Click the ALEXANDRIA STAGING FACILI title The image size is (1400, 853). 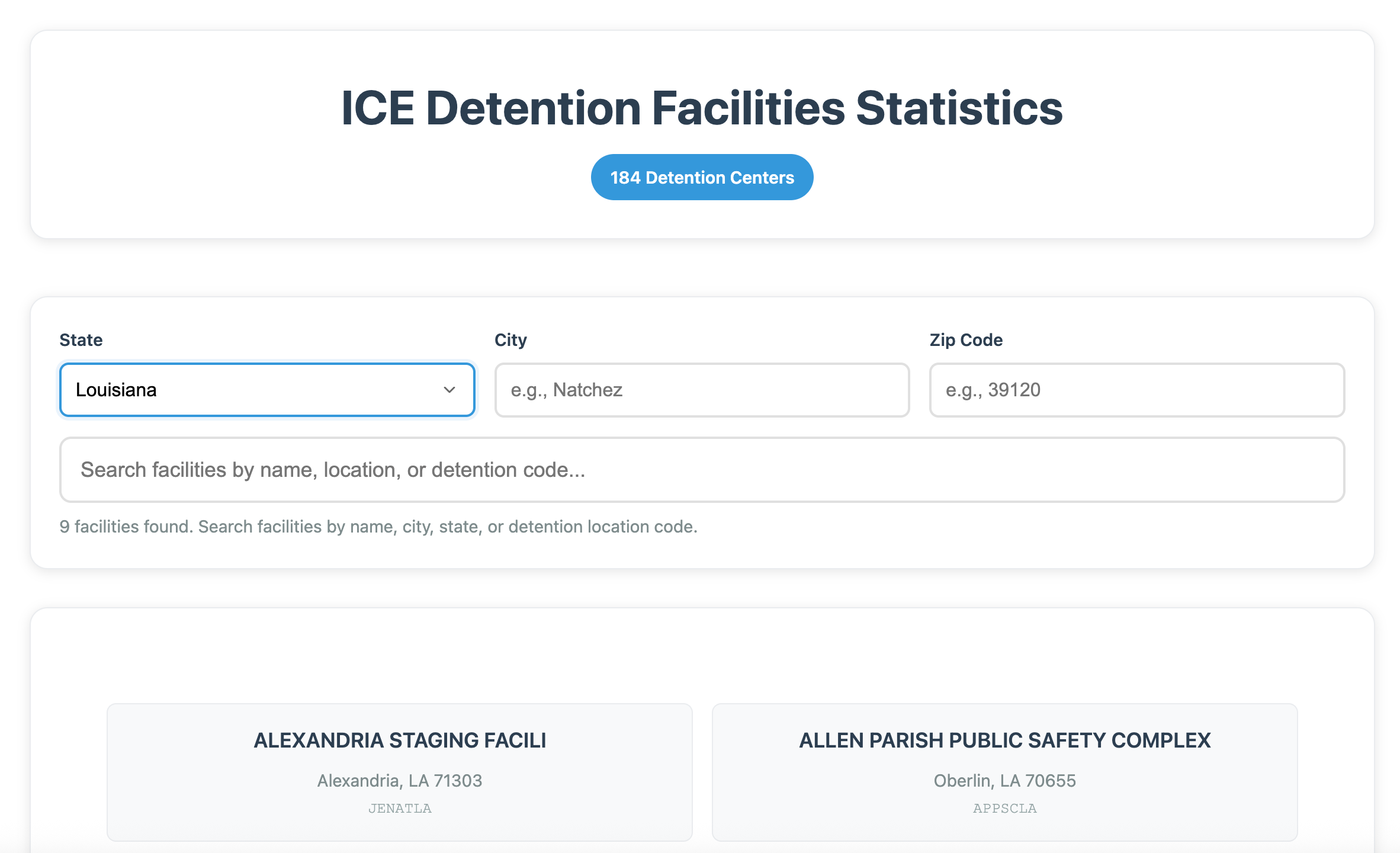[x=400, y=740]
